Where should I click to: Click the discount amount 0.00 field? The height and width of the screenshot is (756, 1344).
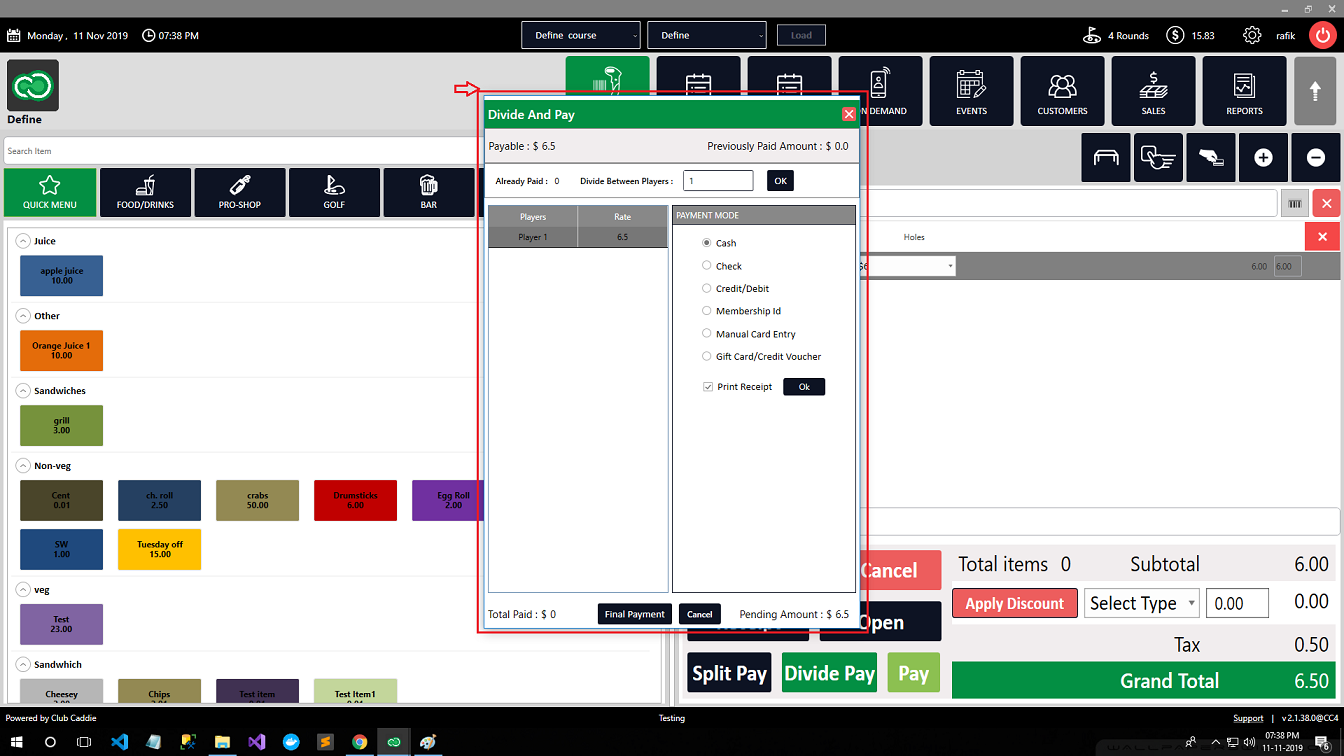[x=1237, y=603]
